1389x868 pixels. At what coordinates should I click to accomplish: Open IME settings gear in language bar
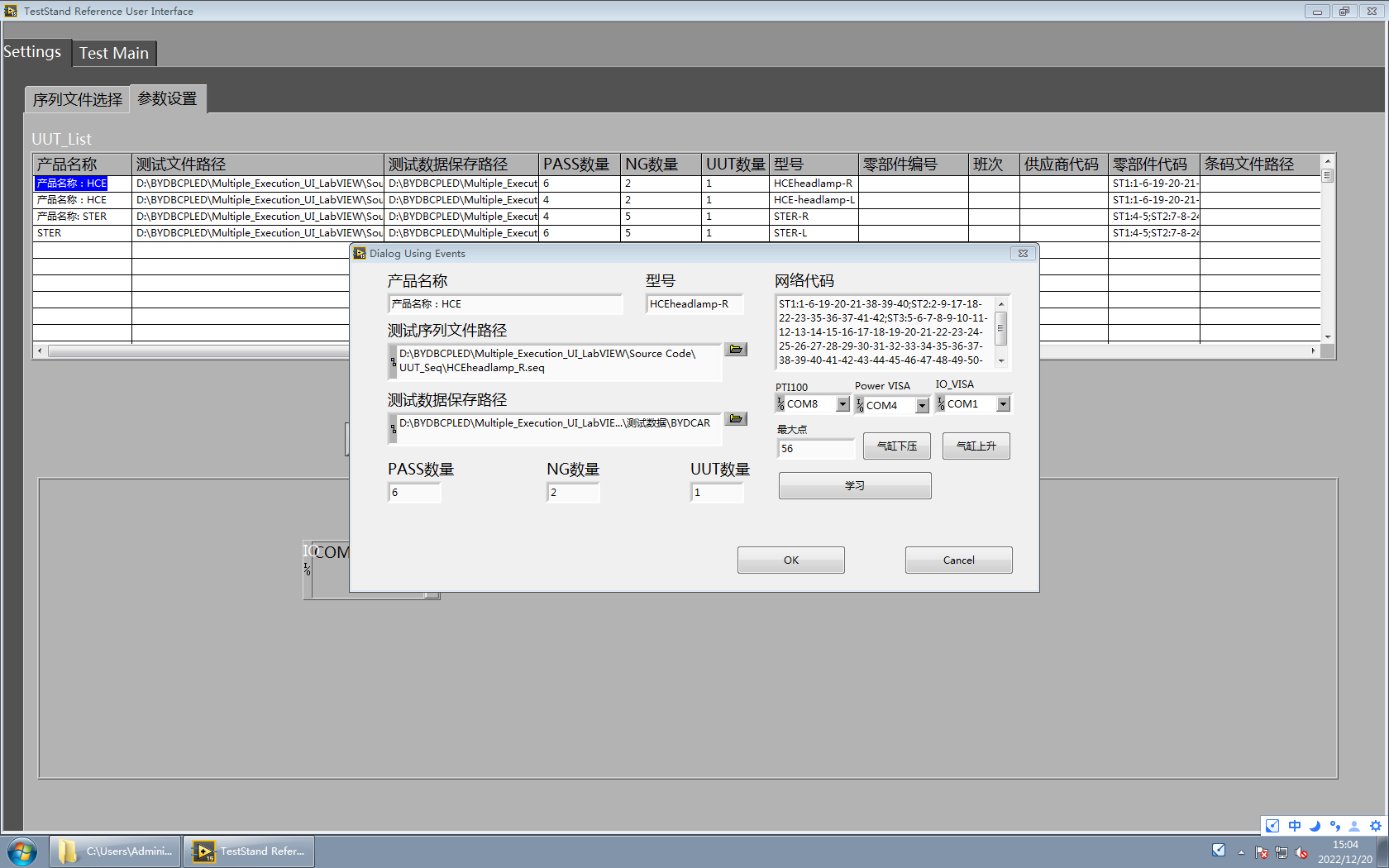click(x=1375, y=826)
